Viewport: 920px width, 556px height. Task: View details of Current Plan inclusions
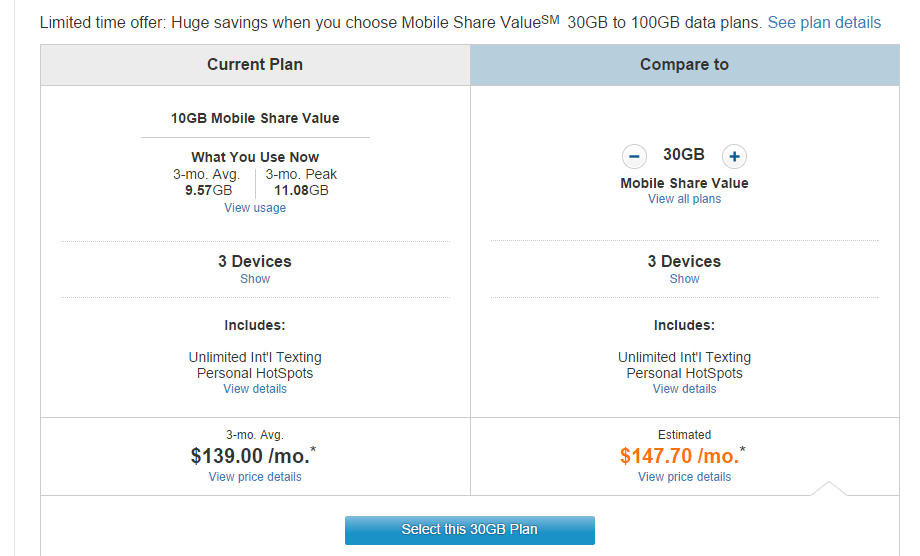255,389
